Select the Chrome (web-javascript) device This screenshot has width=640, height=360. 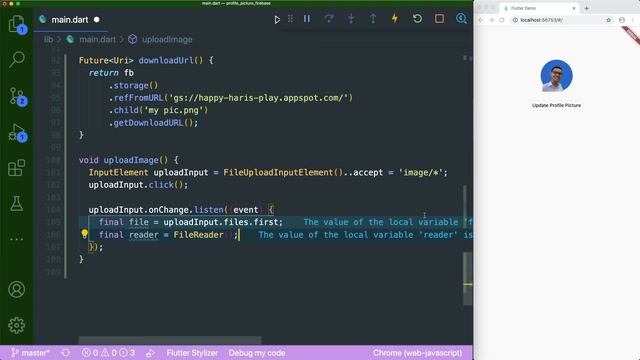click(x=417, y=353)
